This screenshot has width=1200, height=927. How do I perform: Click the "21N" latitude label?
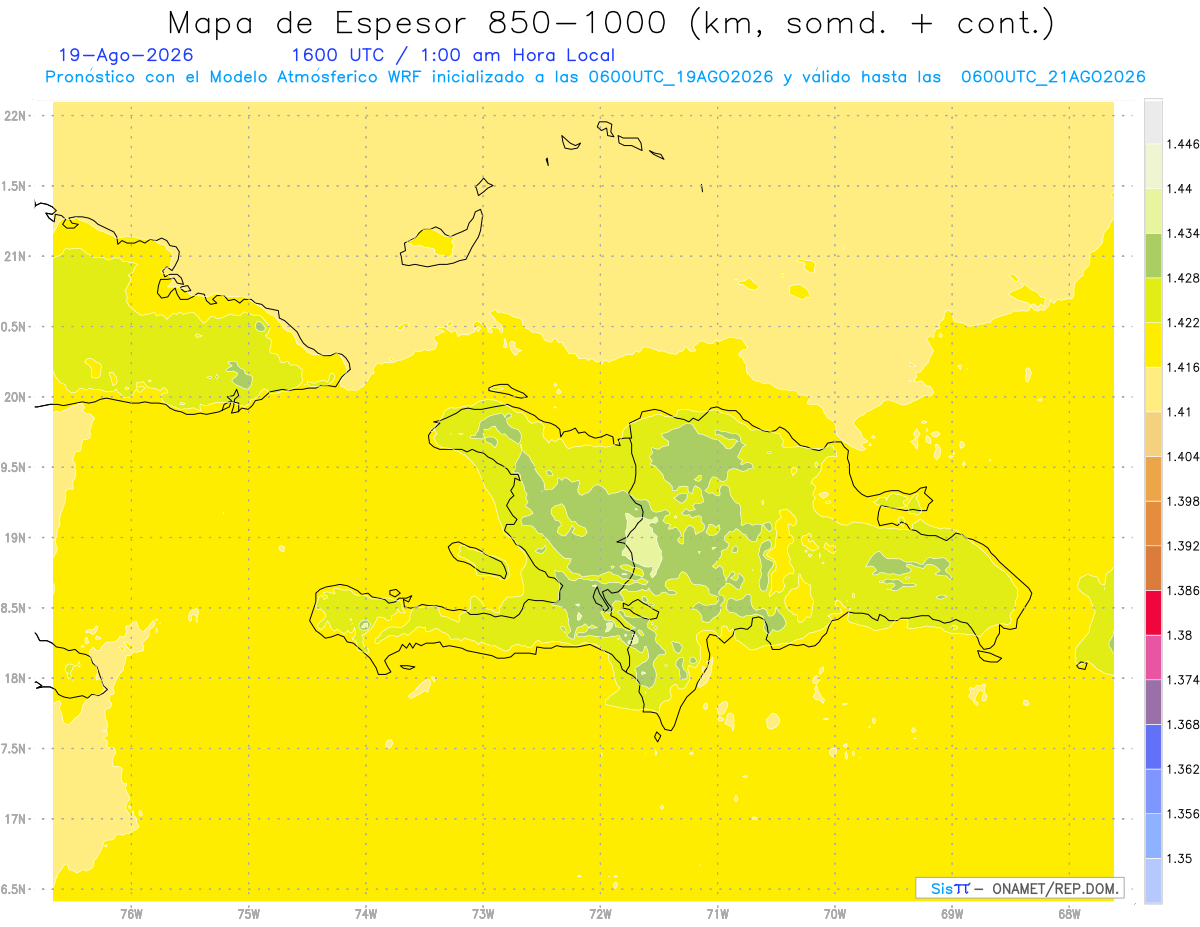17,257
